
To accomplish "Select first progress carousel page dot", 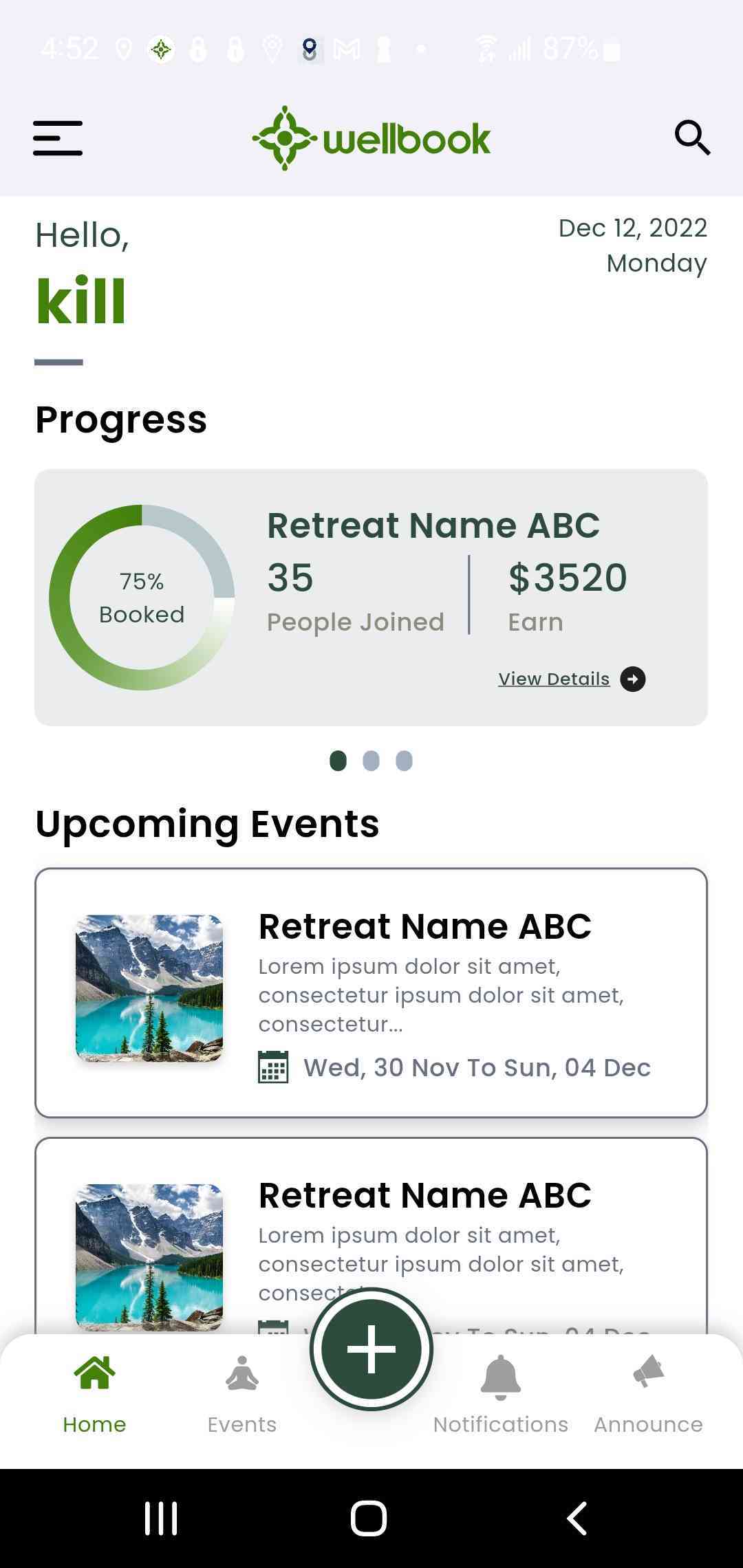I will pyautogui.click(x=338, y=761).
